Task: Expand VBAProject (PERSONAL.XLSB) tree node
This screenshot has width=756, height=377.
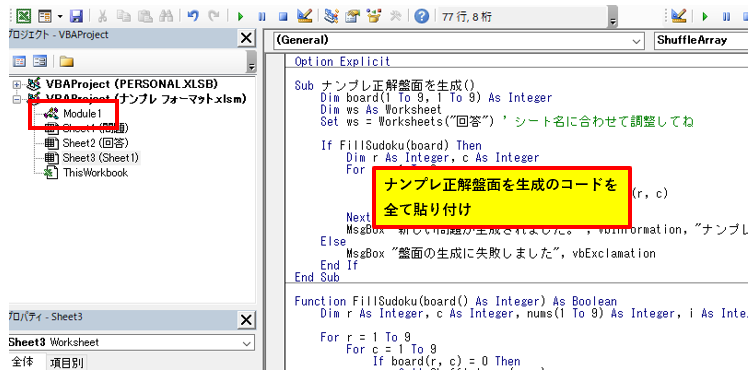Action: tap(17, 84)
